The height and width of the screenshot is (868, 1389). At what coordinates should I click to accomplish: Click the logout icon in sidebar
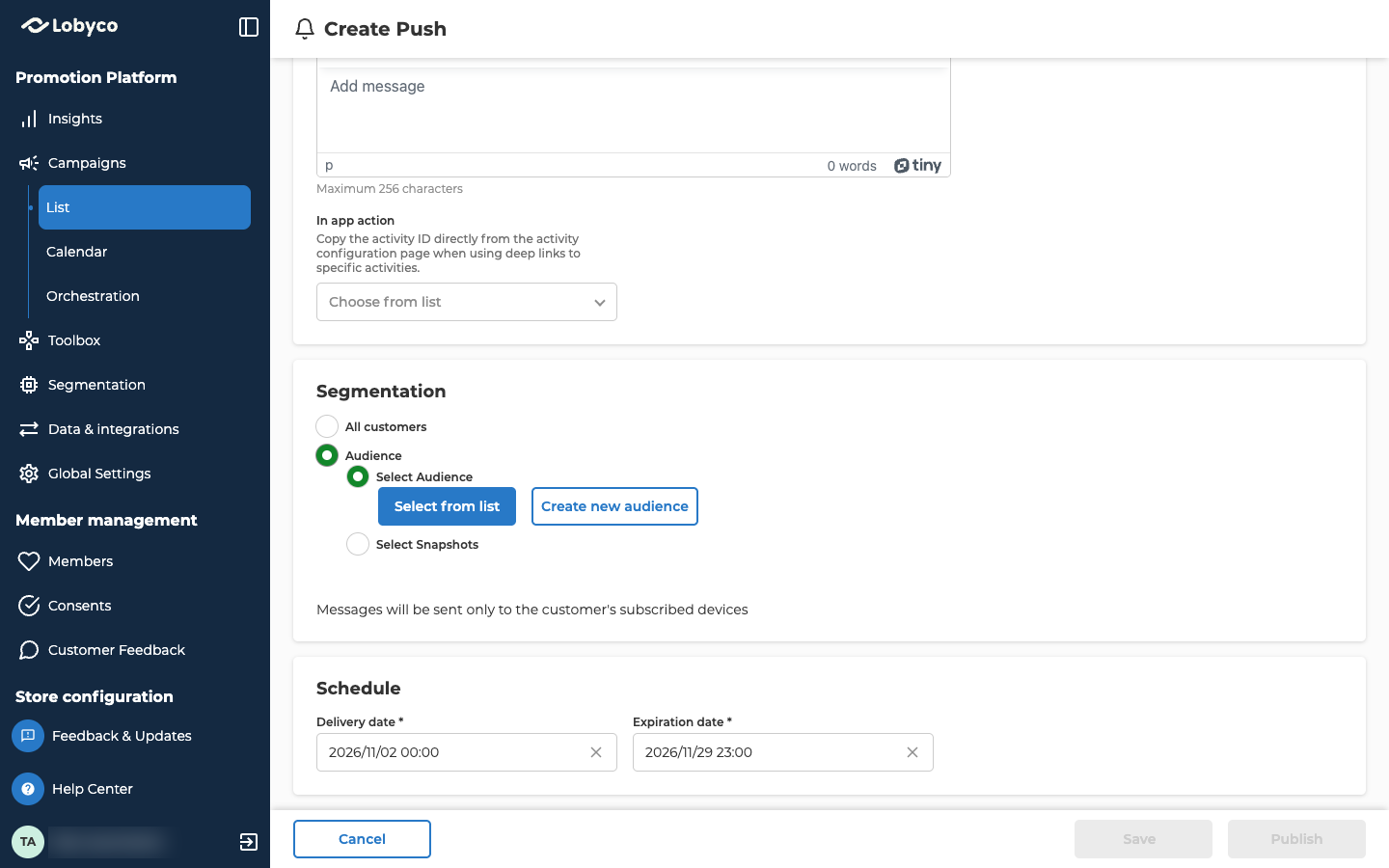[249, 842]
